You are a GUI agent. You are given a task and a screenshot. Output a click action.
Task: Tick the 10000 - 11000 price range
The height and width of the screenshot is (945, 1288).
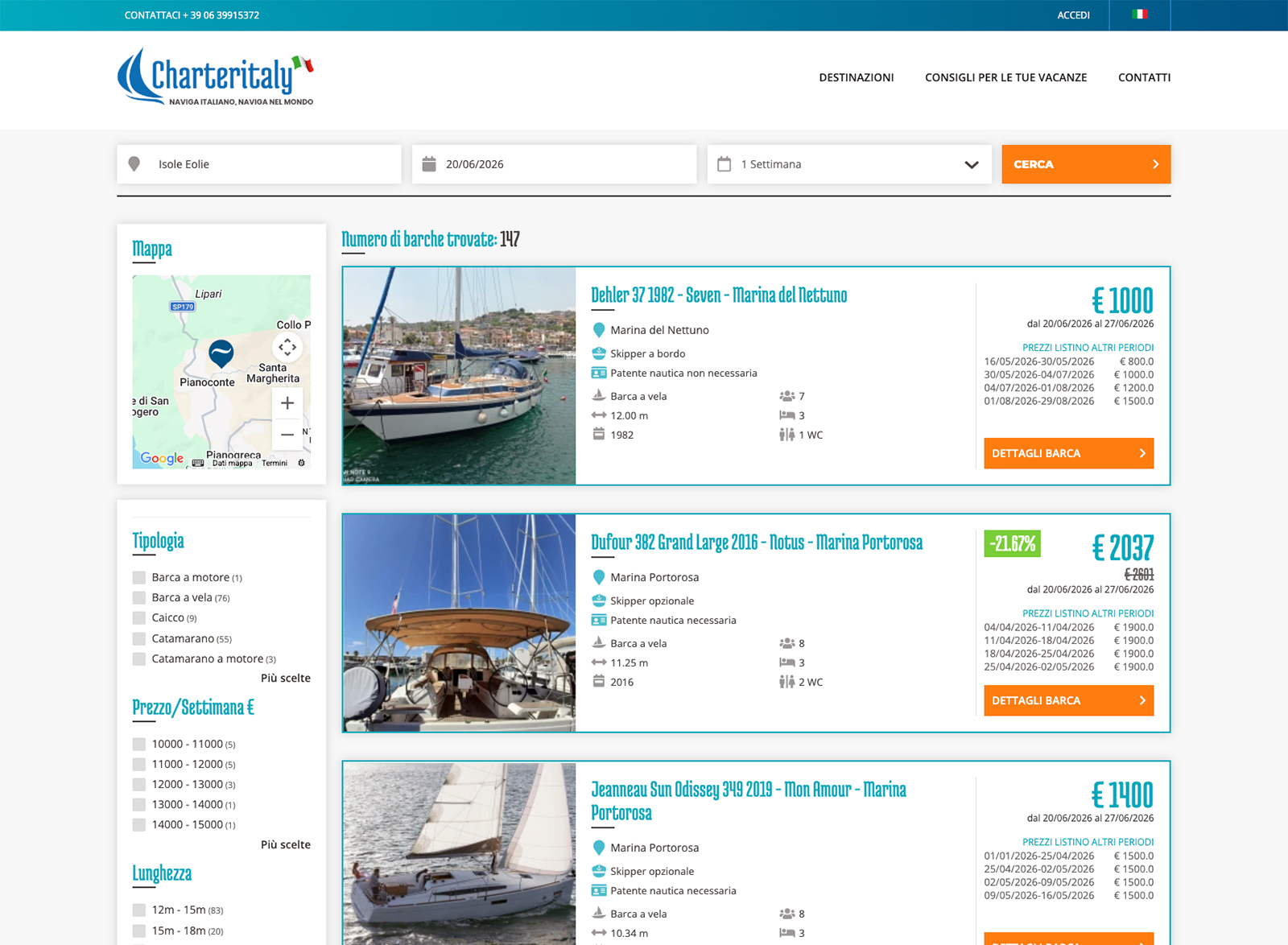[x=139, y=745]
